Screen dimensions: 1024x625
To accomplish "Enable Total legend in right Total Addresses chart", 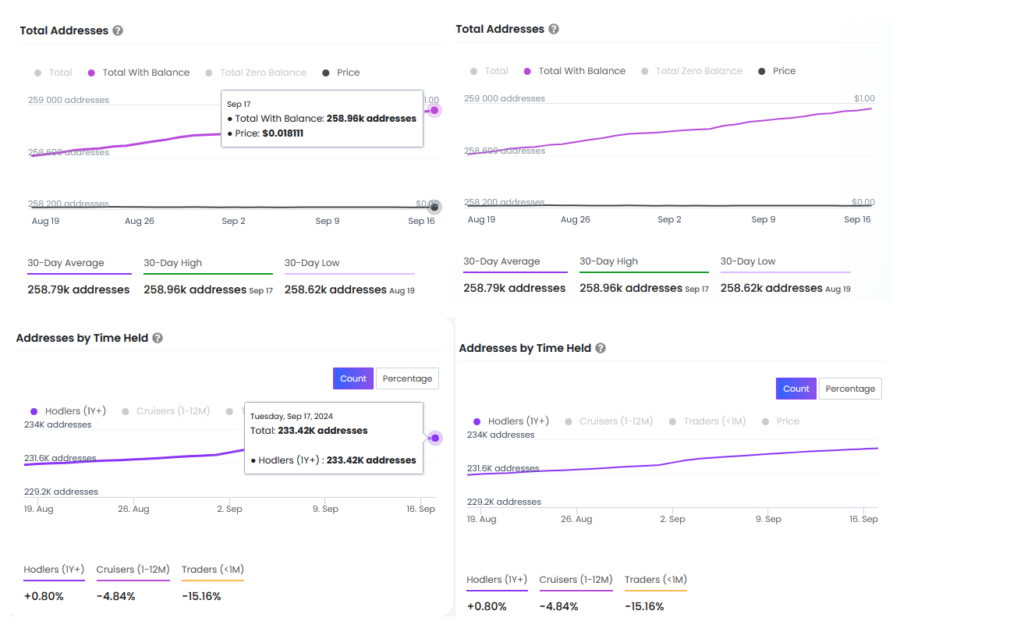I will coord(489,71).
